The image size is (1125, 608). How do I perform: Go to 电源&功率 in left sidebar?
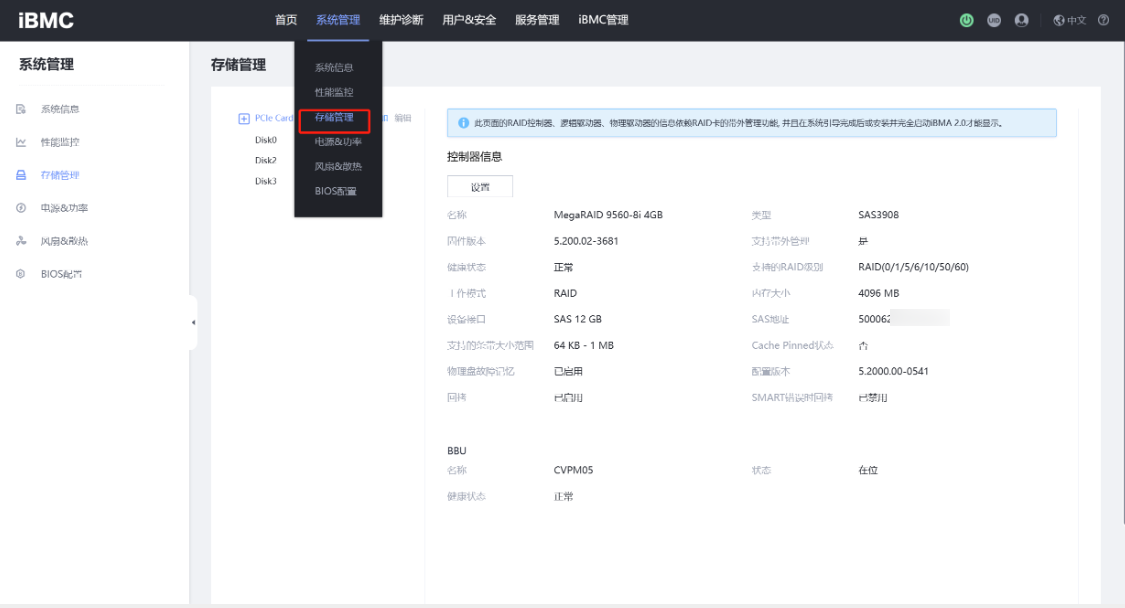(65, 208)
